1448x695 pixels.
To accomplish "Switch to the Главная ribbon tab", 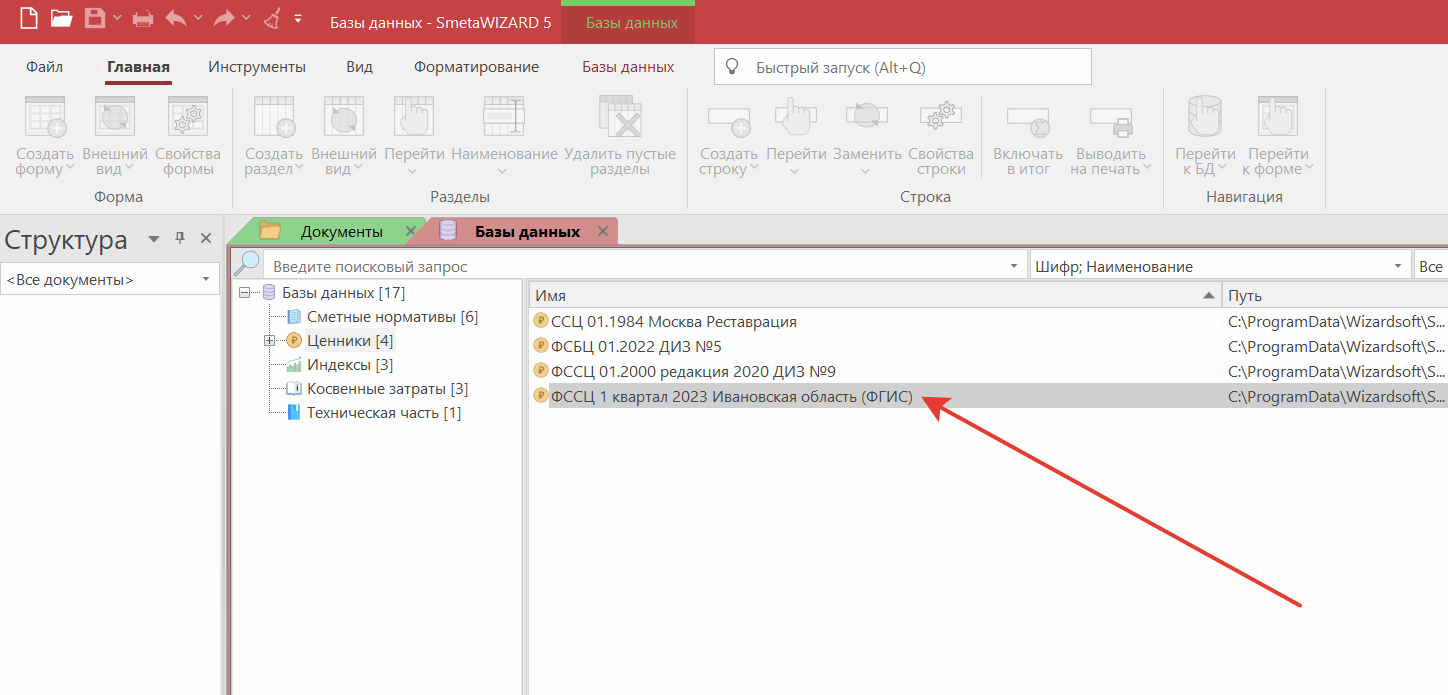I will pyautogui.click(x=138, y=67).
